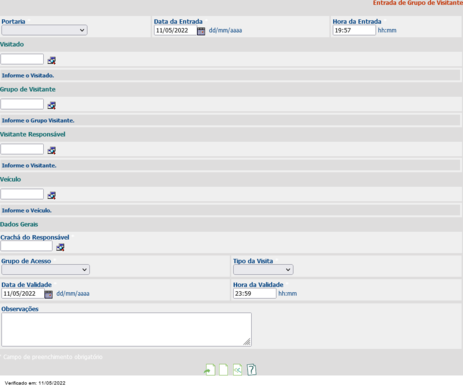The width and height of the screenshot is (463, 390).
Task: Expand the Tipo da Visita dropdown
Action: click(263, 269)
